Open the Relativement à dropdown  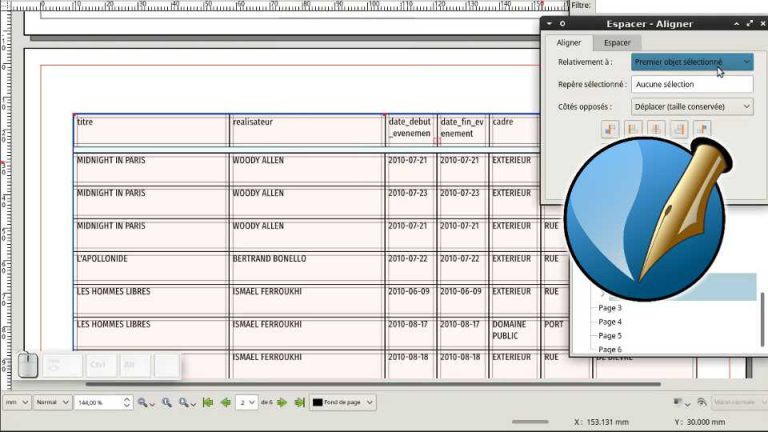click(692, 62)
